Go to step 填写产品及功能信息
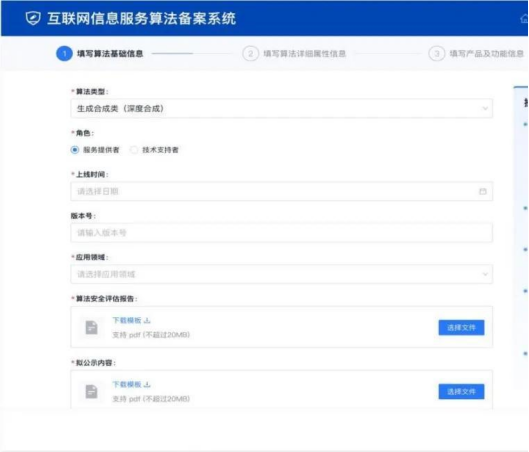The width and height of the screenshot is (529, 452). (486, 54)
